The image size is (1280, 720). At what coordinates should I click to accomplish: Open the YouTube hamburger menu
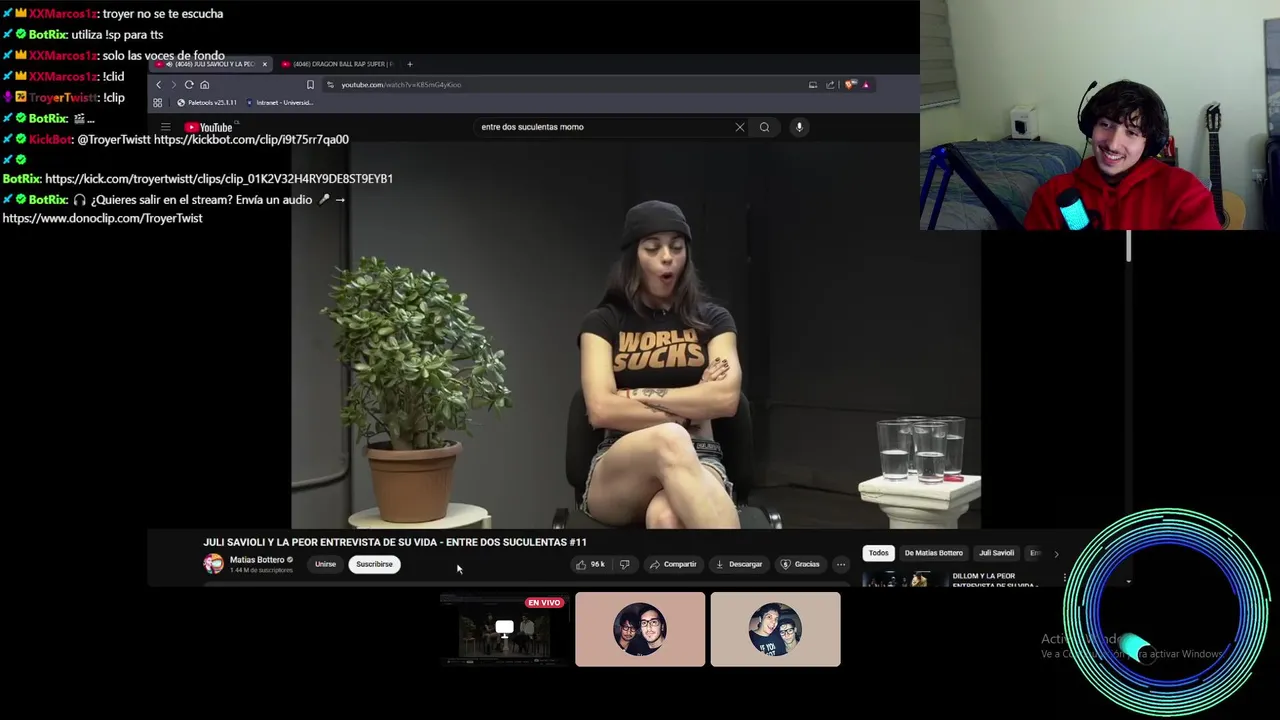[166, 127]
